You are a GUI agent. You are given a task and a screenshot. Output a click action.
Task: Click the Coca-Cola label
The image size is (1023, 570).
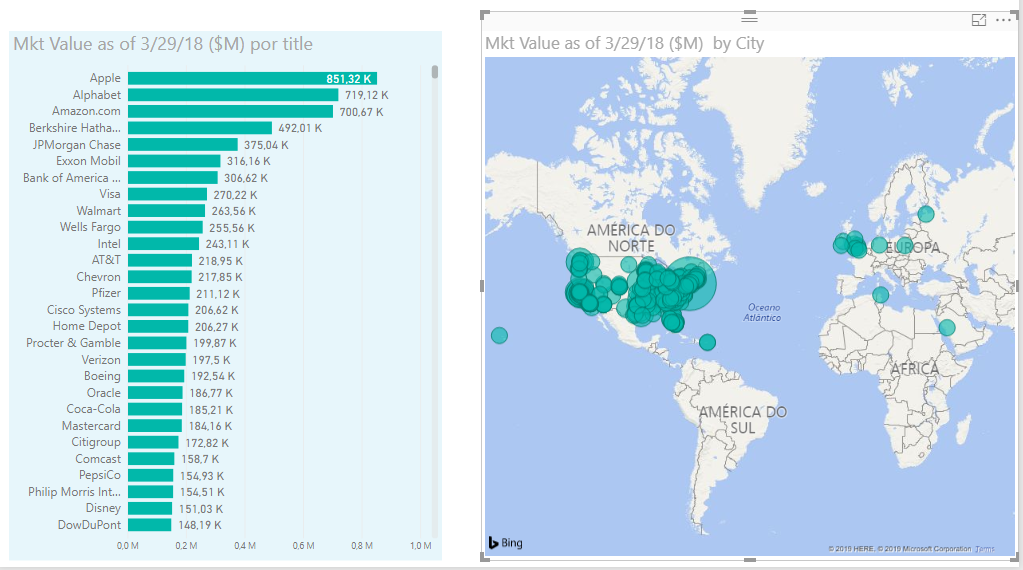click(x=93, y=409)
